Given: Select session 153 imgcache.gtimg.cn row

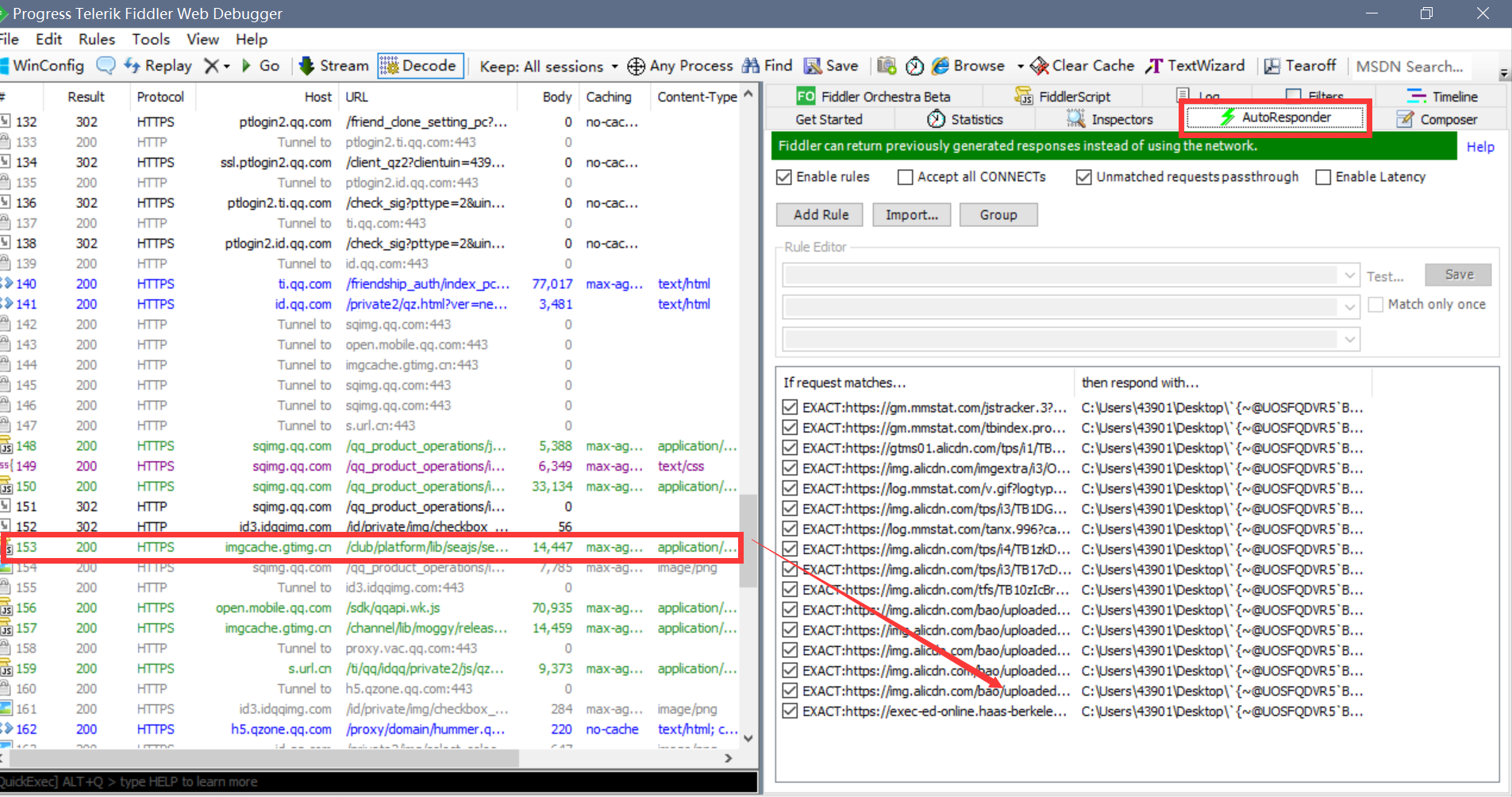Looking at the screenshot, I should (x=371, y=547).
